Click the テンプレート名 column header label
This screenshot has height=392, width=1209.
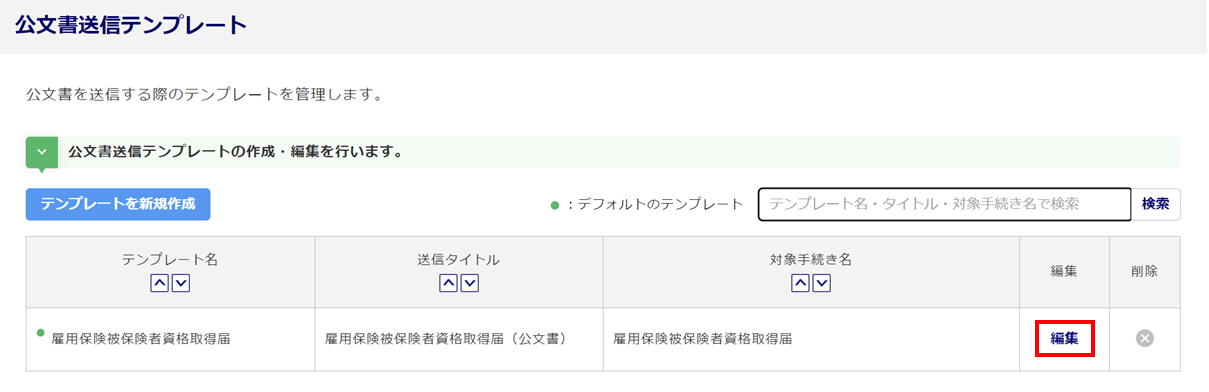click(x=170, y=259)
